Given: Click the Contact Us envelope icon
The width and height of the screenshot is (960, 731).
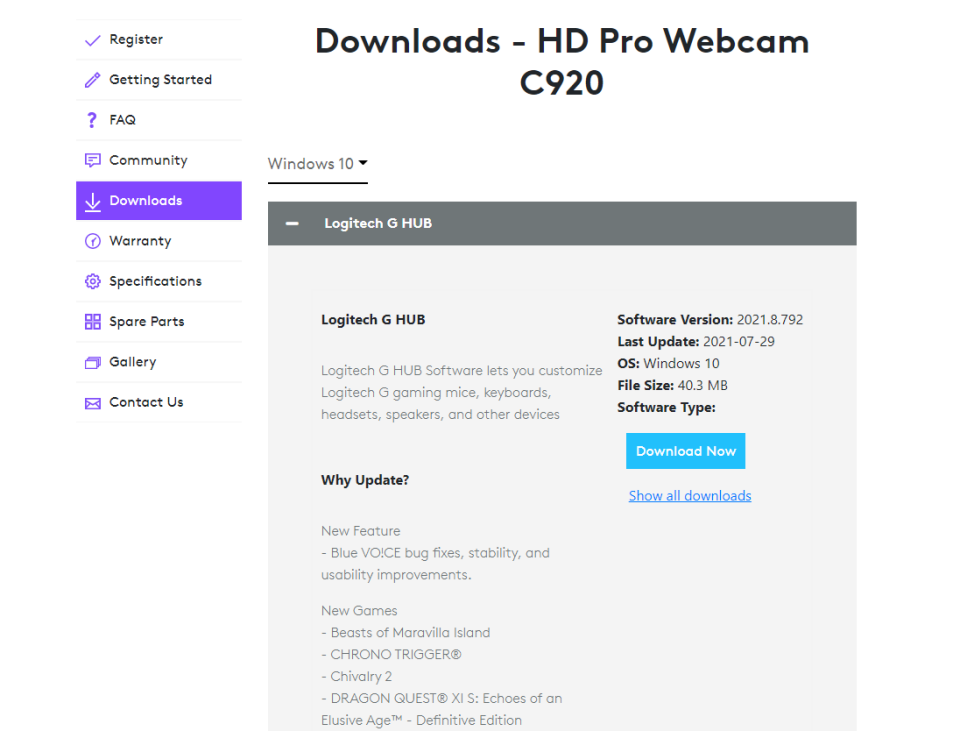Looking at the screenshot, I should 93,403.
